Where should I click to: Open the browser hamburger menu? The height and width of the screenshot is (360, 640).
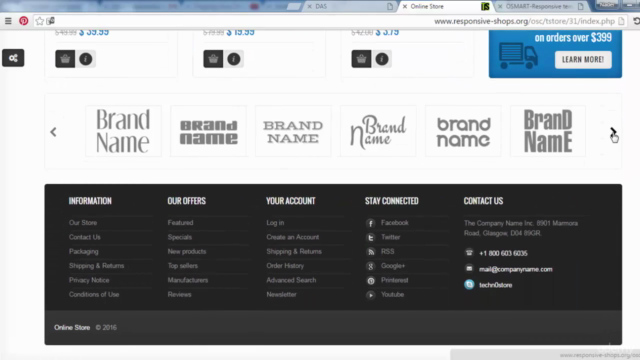pyautogui.click(x=8, y=21)
